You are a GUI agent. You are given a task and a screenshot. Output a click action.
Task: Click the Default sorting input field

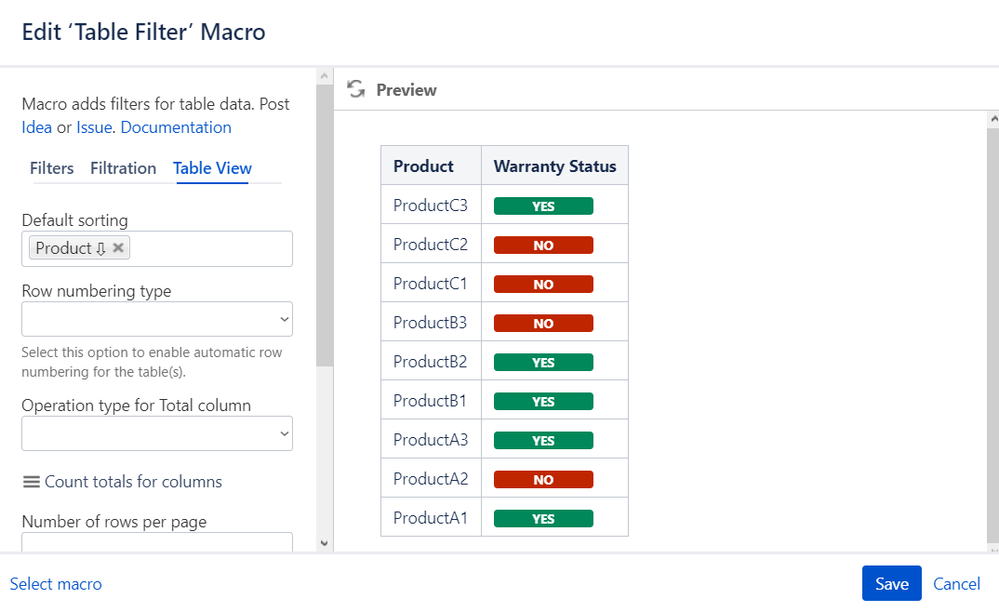pos(210,249)
